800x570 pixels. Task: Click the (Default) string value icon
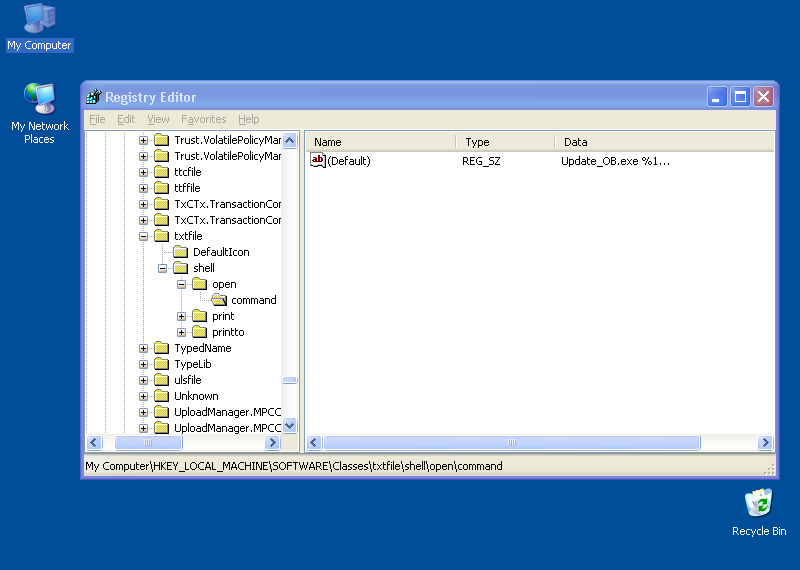[317, 161]
